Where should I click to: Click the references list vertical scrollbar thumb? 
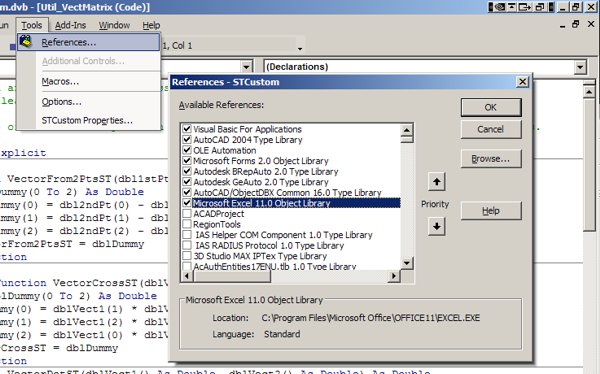(x=406, y=139)
